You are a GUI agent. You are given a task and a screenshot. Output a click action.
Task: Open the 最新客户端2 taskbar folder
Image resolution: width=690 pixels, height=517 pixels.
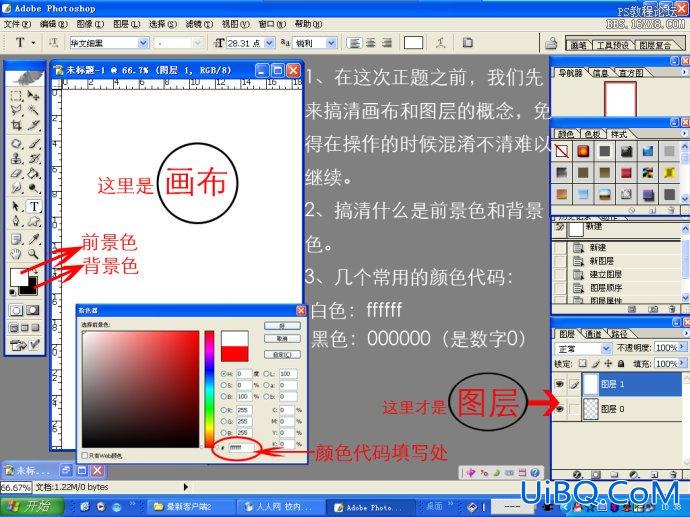(190, 507)
